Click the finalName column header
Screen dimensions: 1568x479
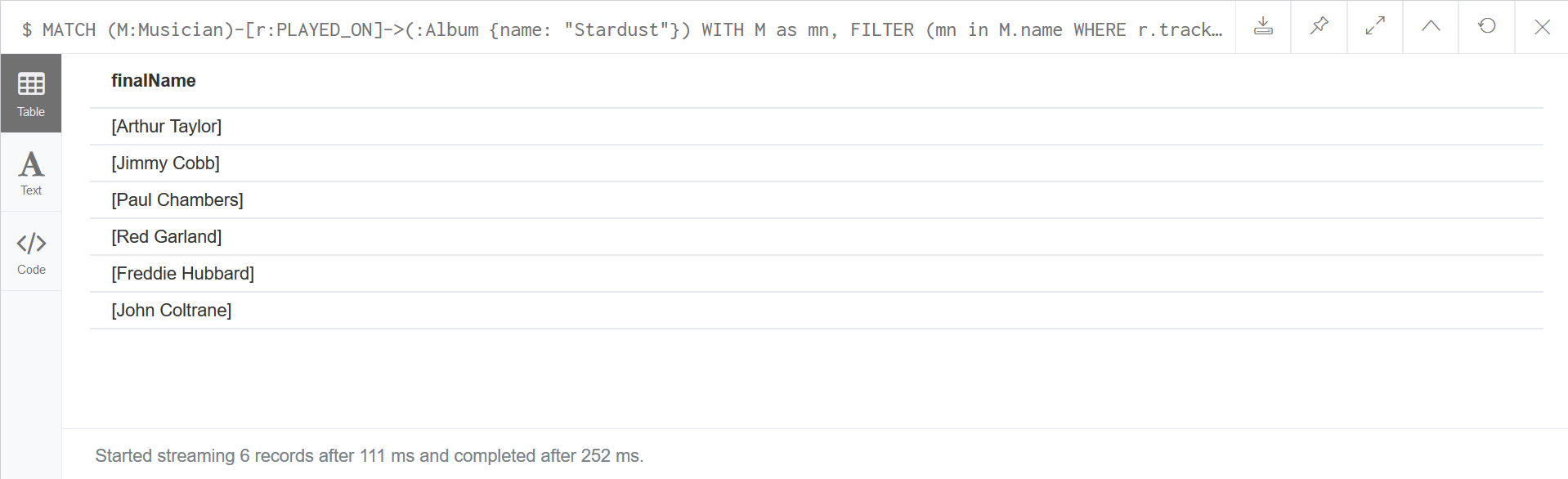tap(154, 80)
